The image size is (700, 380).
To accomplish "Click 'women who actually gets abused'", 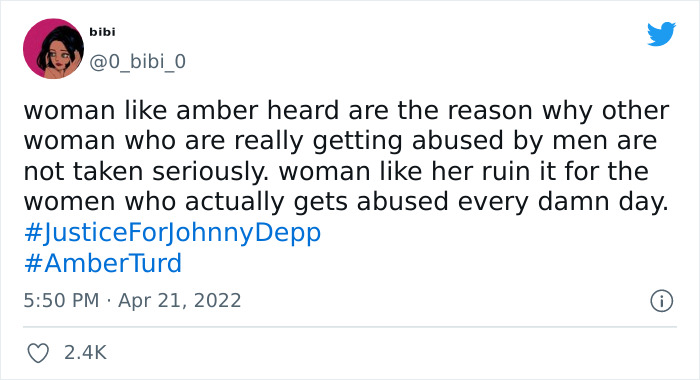I will coord(236,202).
